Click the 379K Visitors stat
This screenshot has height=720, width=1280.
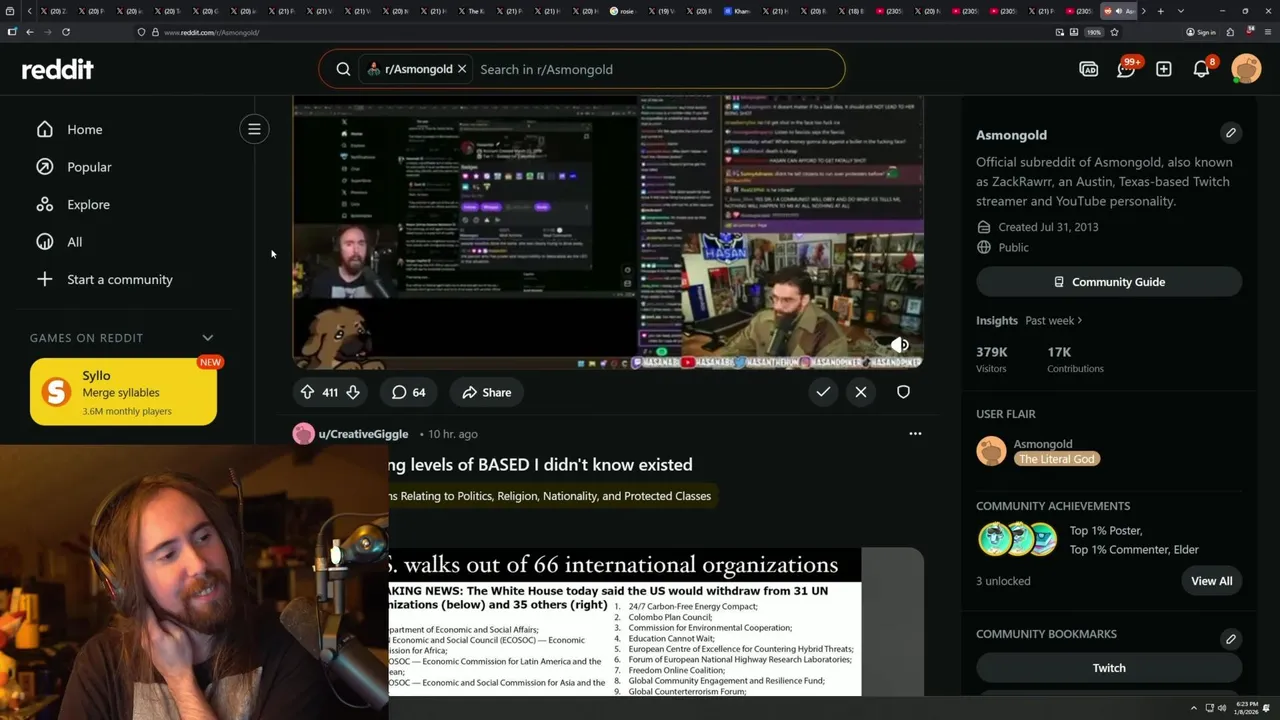pyautogui.click(x=992, y=359)
